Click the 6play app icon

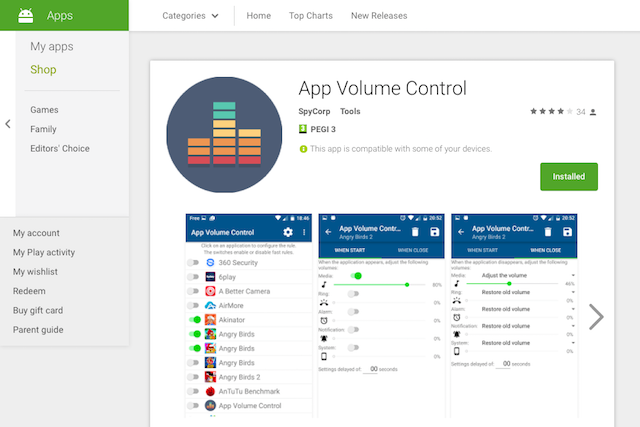210,277
